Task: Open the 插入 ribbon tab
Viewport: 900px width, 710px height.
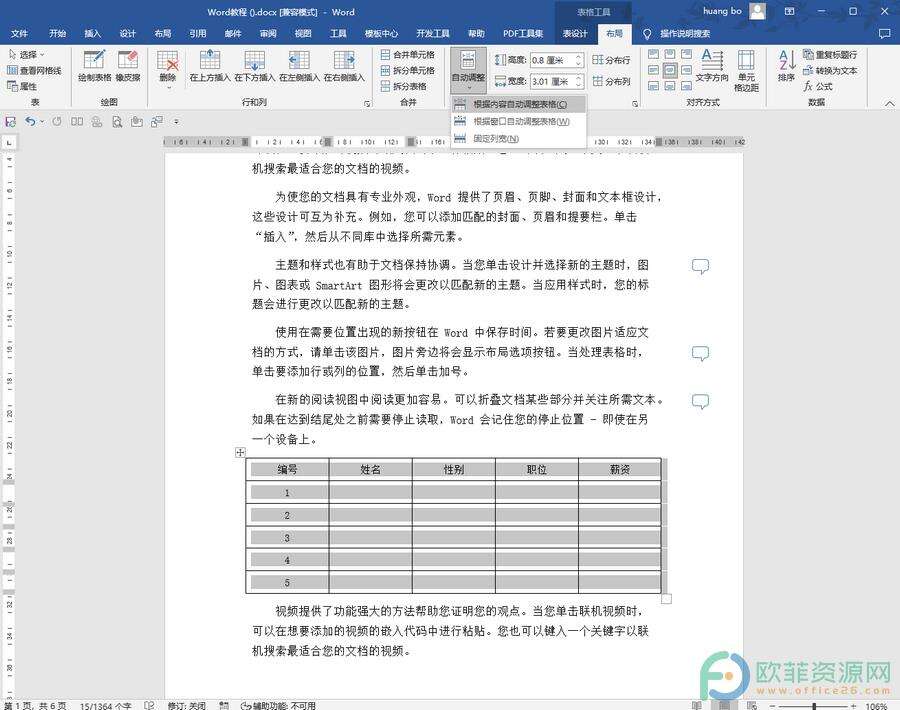Action: coord(92,33)
